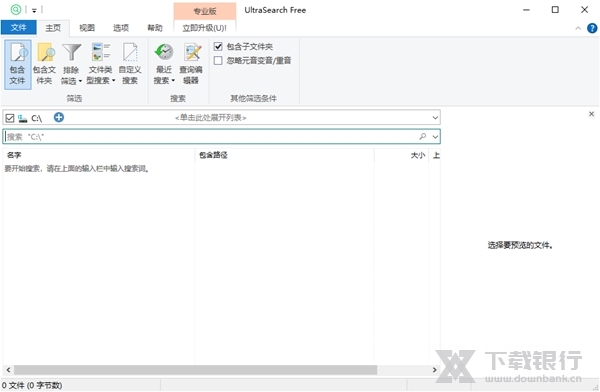This screenshot has height=392, width=600.
Task: Toggle 包含子文件夹 checkbox
Action: click(218, 47)
